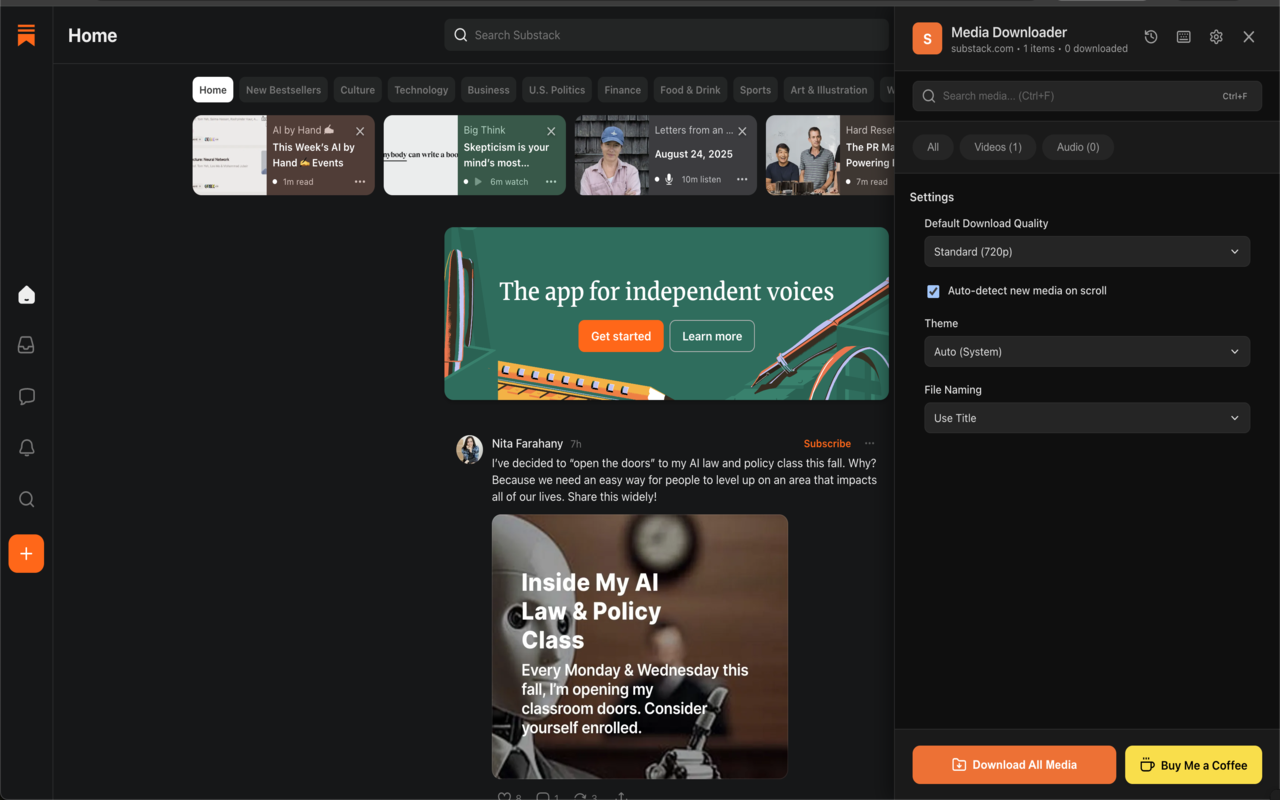Switch to the Finance category
The image size is (1280, 800).
pos(622,90)
